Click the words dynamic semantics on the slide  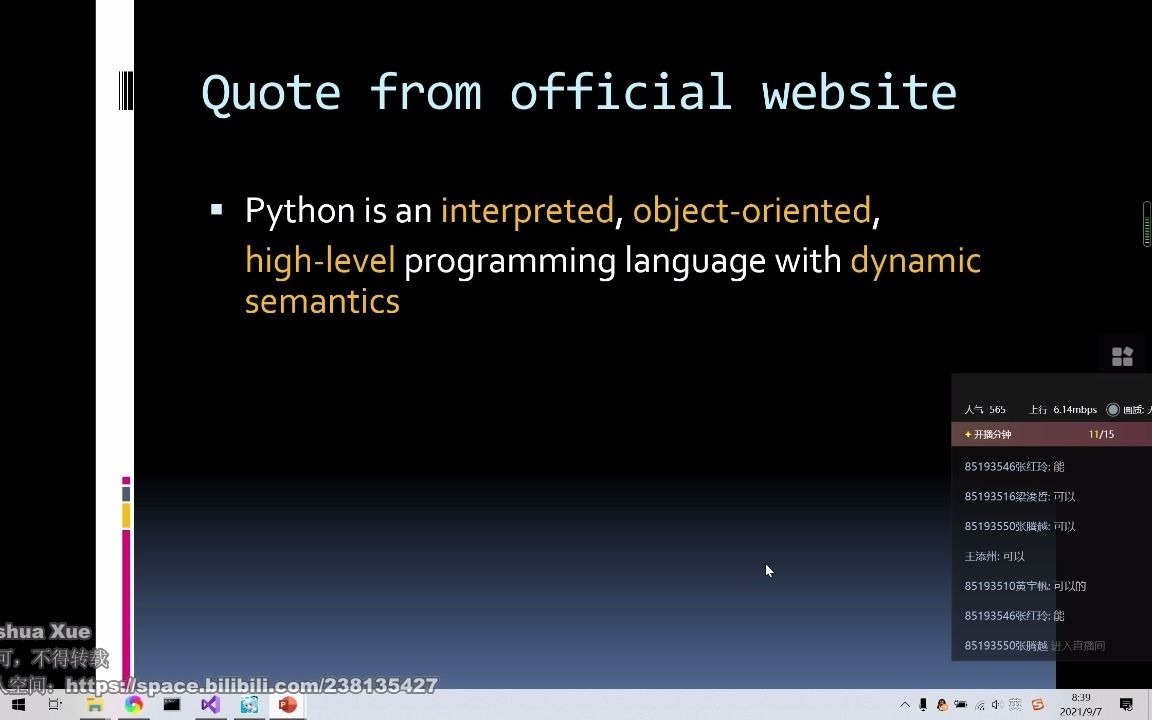click(x=613, y=281)
